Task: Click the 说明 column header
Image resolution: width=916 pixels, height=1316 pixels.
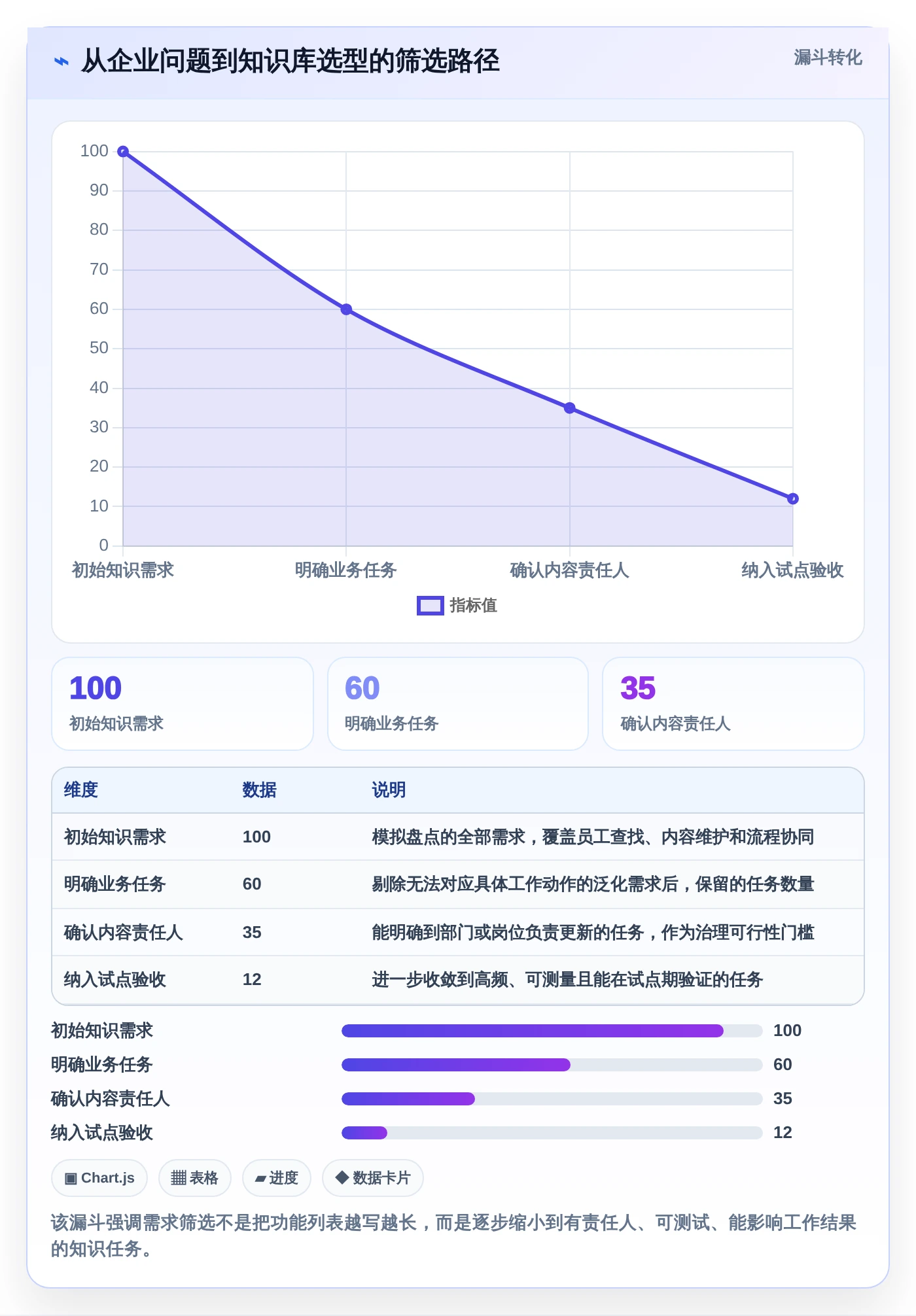Action: (x=389, y=790)
